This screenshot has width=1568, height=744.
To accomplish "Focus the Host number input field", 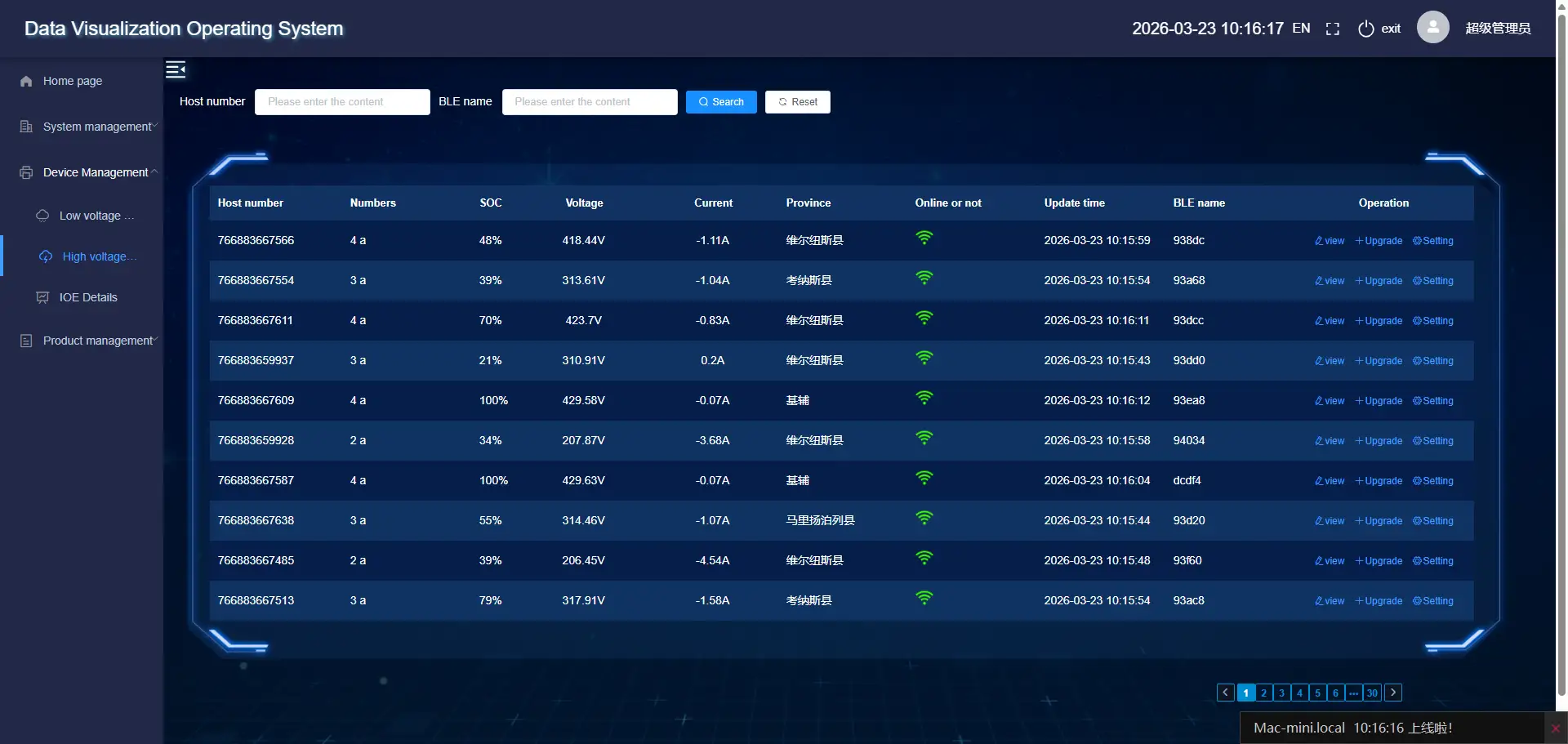I will (342, 102).
